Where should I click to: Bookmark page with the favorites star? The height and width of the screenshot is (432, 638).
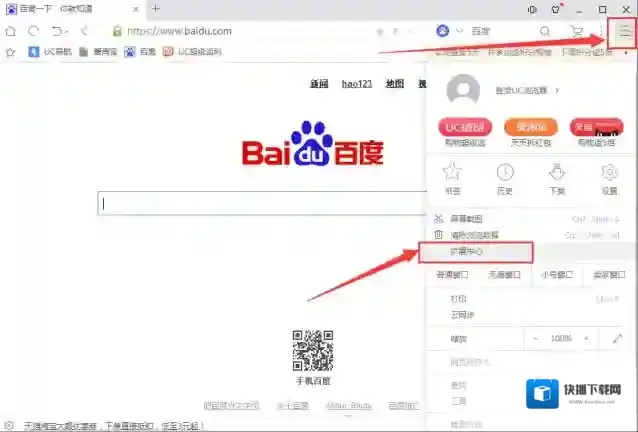pos(10,51)
